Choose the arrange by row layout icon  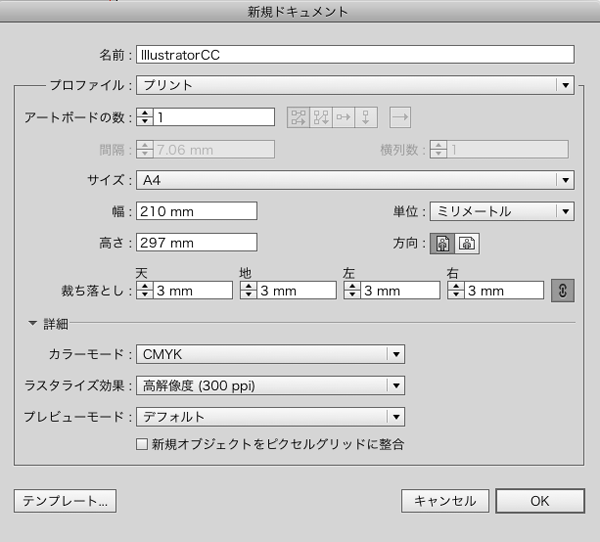[x=345, y=117]
